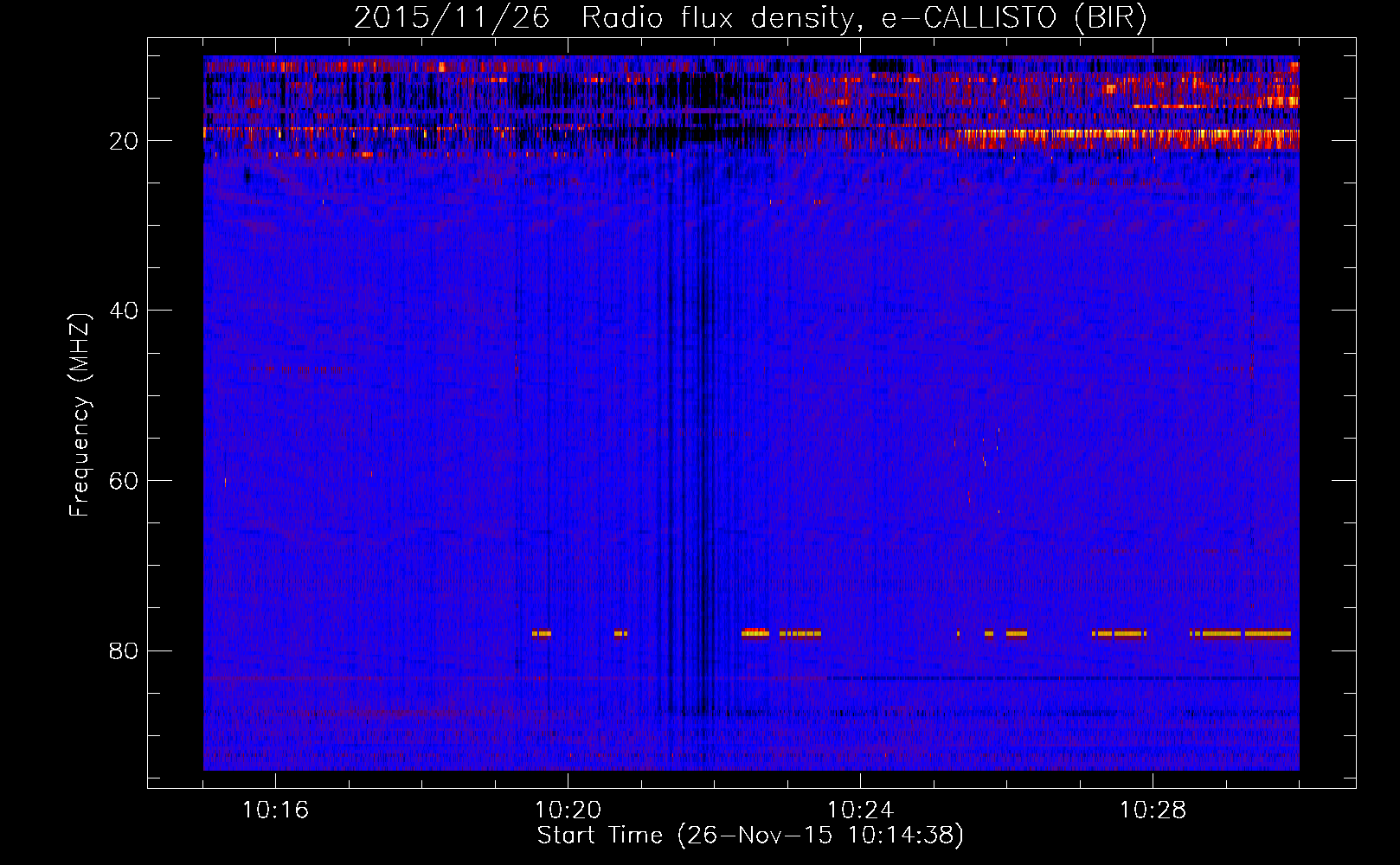Screen dimensions: 1400x865
Task: Click the '10:24' time axis label
Action: (860, 811)
